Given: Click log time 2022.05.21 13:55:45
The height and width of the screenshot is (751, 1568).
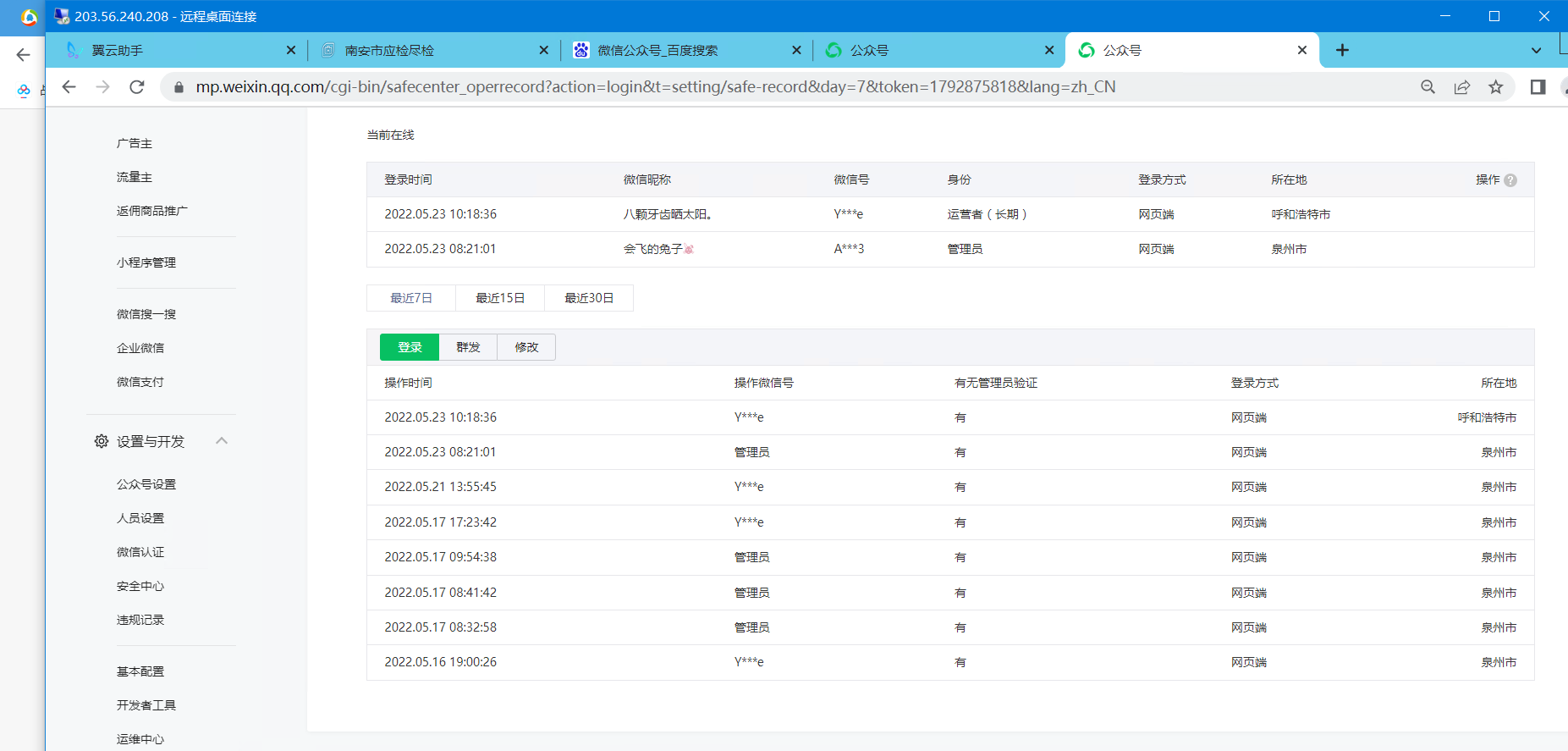Looking at the screenshot, I should pos(441,487).
